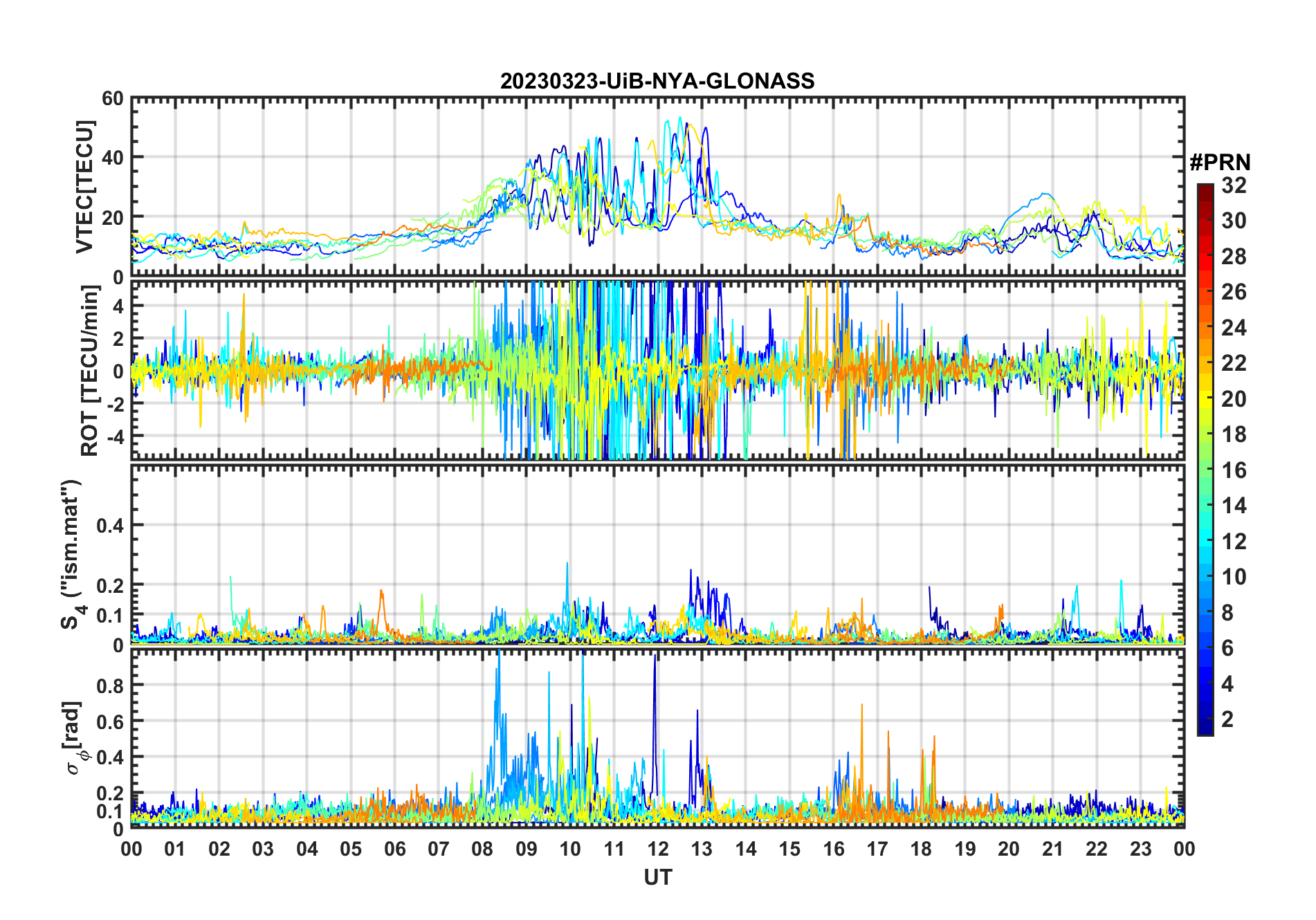The image size is (1316, 920).
Task: Select x-axis hour label 15
Action: click(789, 849)
